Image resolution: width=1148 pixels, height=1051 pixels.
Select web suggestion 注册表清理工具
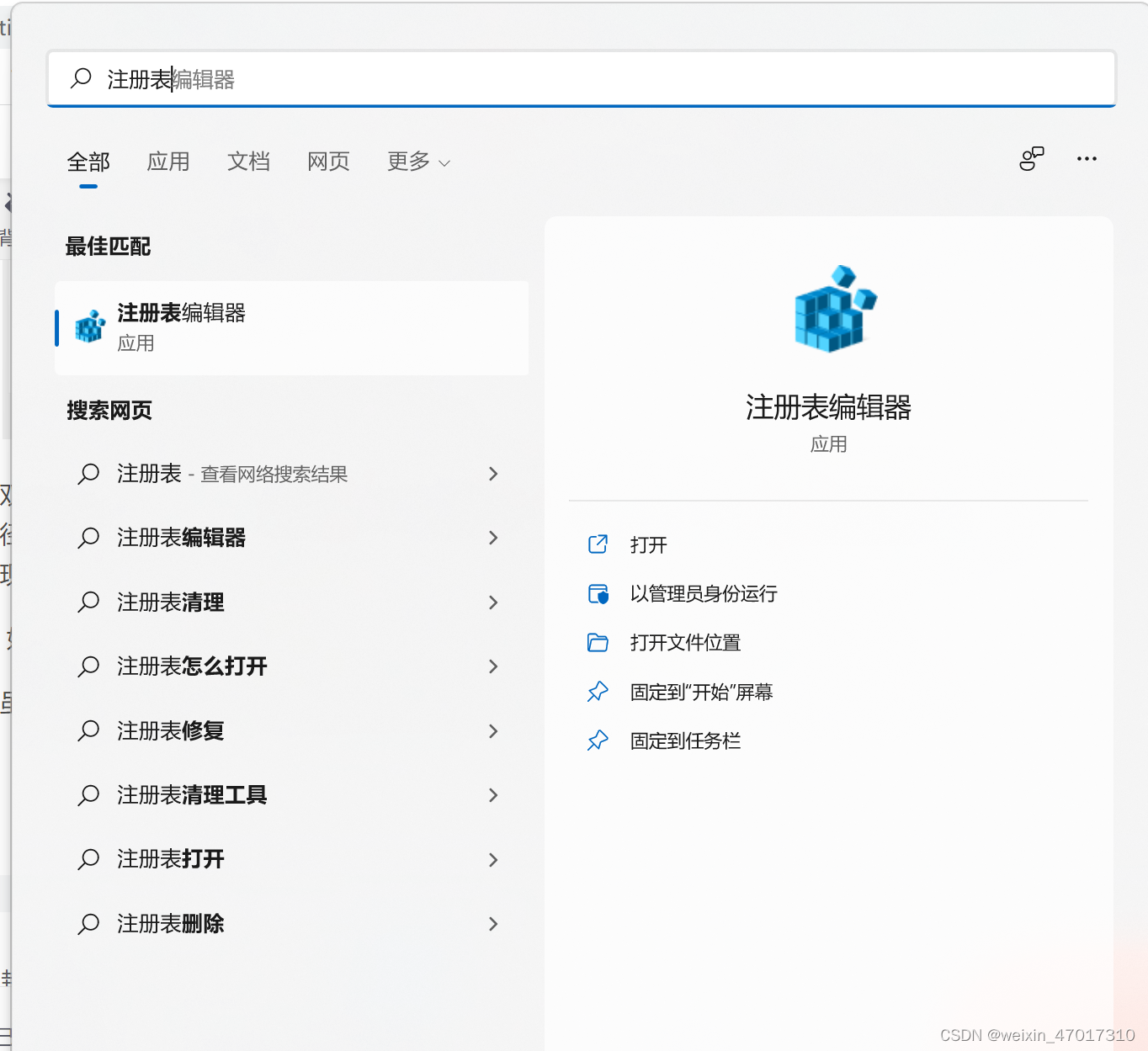coord(292,795)
